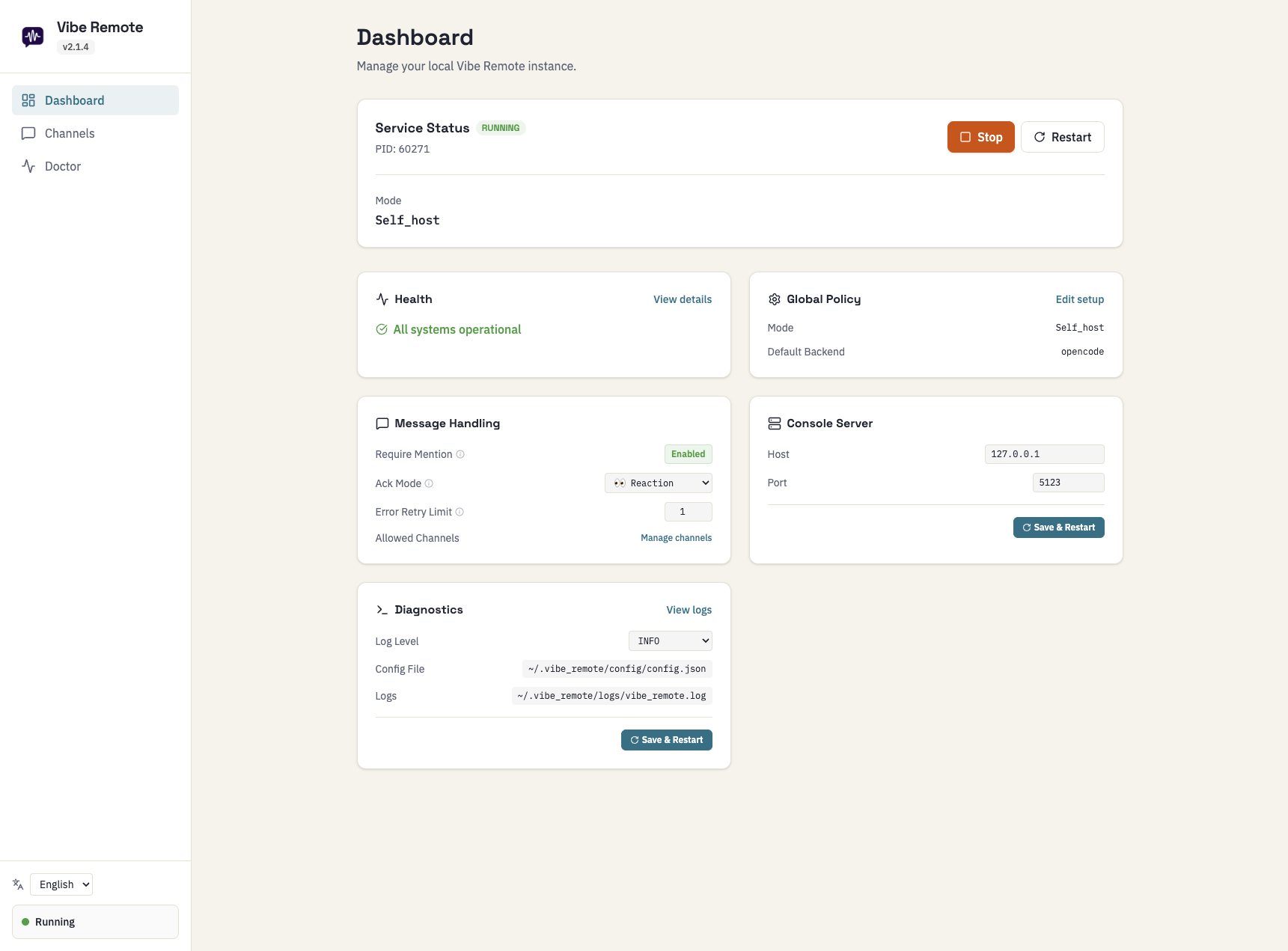Viewport: 1288px width, 951px height.
Task: Click the Global Policy gear icon
Action: coord(774,299)
